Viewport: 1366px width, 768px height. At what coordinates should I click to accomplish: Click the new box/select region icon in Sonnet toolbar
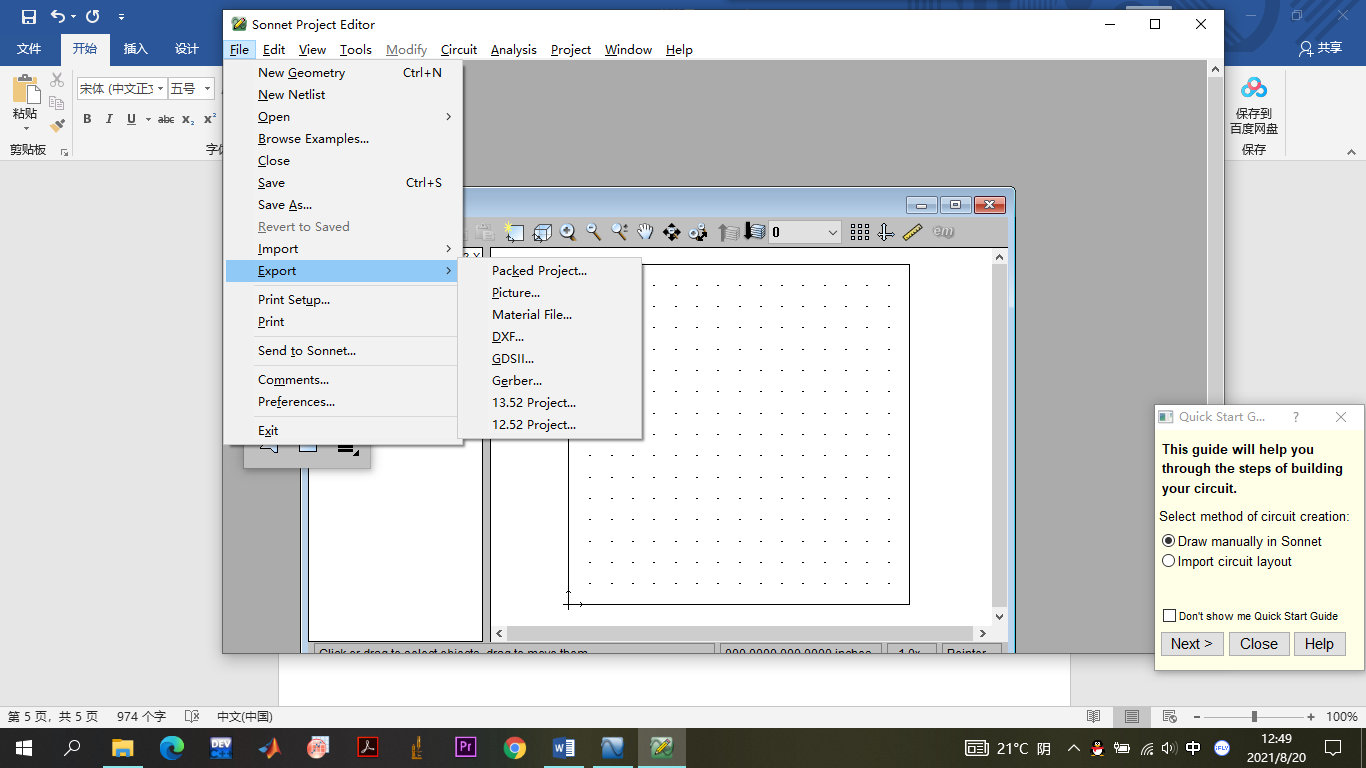[514, 232]
